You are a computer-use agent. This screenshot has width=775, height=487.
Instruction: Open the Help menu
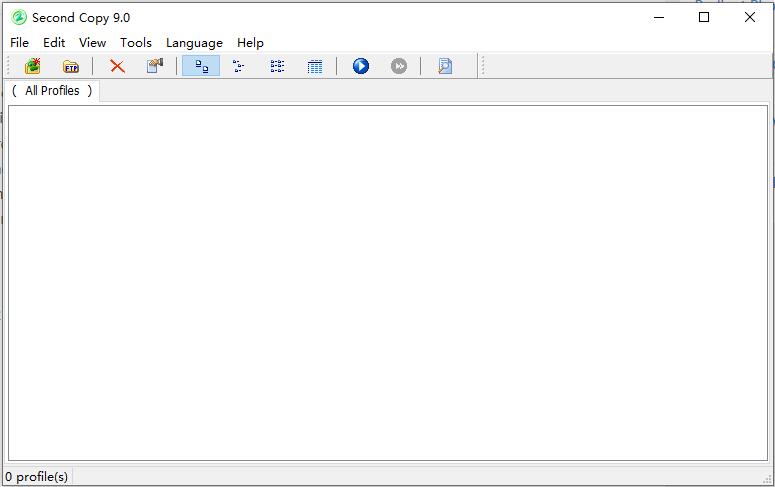click(250, 43)
